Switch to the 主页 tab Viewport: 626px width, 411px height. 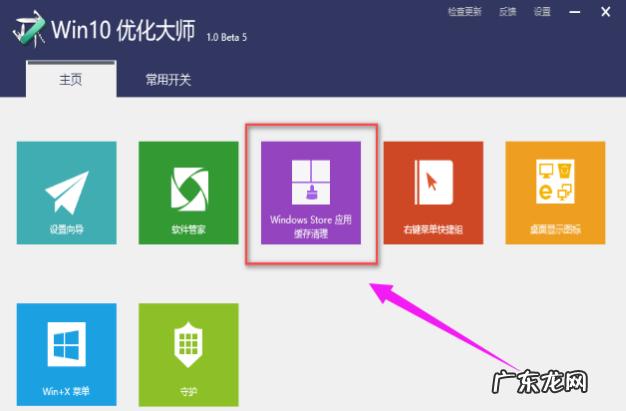tap(71, 79)
